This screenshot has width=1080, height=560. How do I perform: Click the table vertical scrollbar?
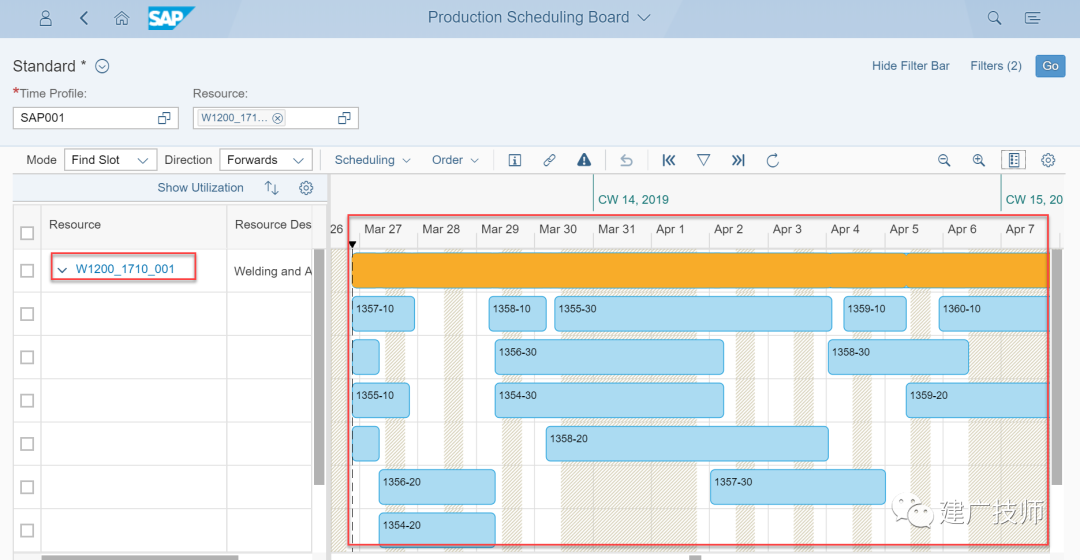click(x=319, y=366)
